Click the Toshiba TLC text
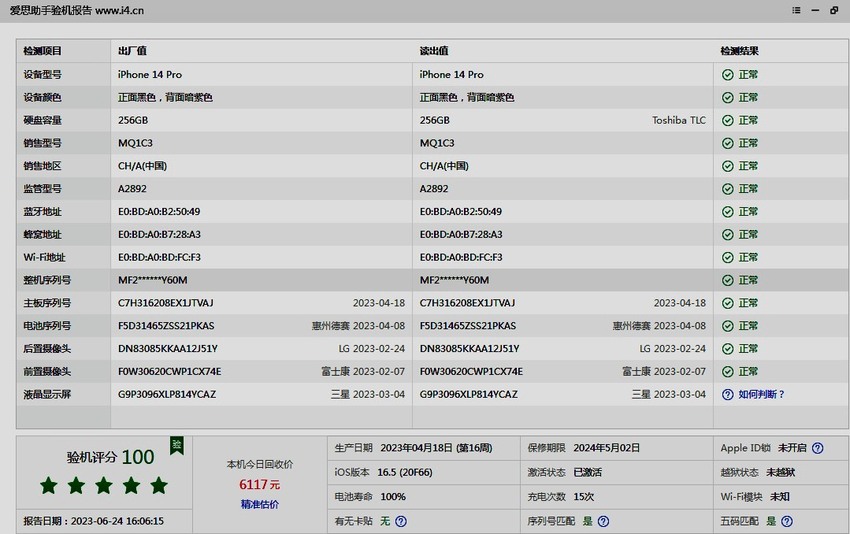850x534 pixels. tap(679, 120)
